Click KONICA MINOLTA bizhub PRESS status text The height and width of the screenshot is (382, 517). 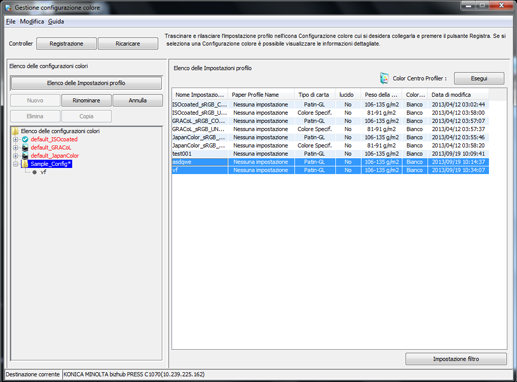pos(134,374)
